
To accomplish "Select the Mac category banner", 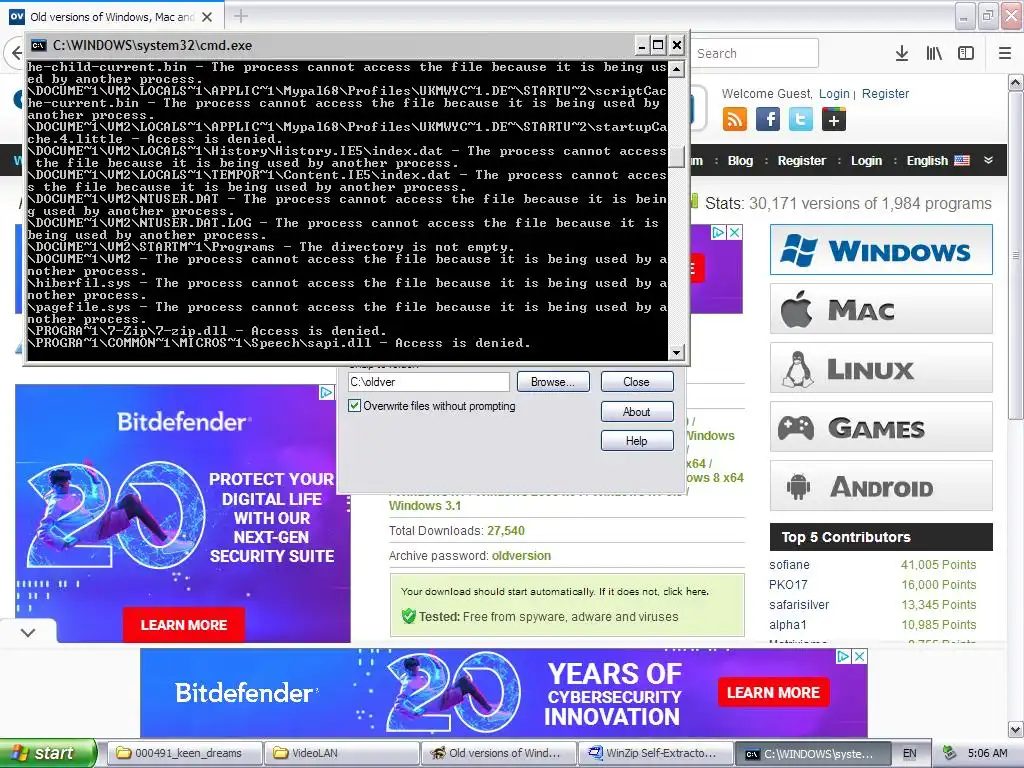I will click(x=881, y=309).
